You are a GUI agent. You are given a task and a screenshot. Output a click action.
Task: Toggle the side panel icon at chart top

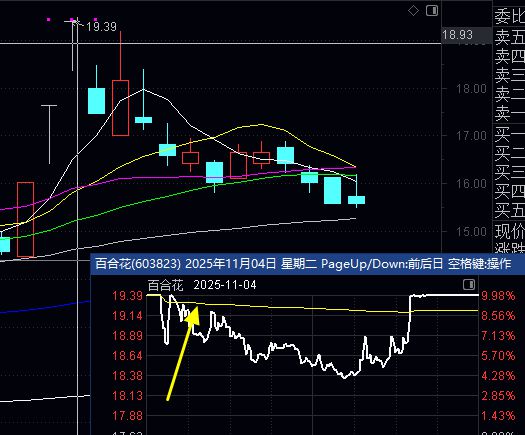(x=432, y=11)
